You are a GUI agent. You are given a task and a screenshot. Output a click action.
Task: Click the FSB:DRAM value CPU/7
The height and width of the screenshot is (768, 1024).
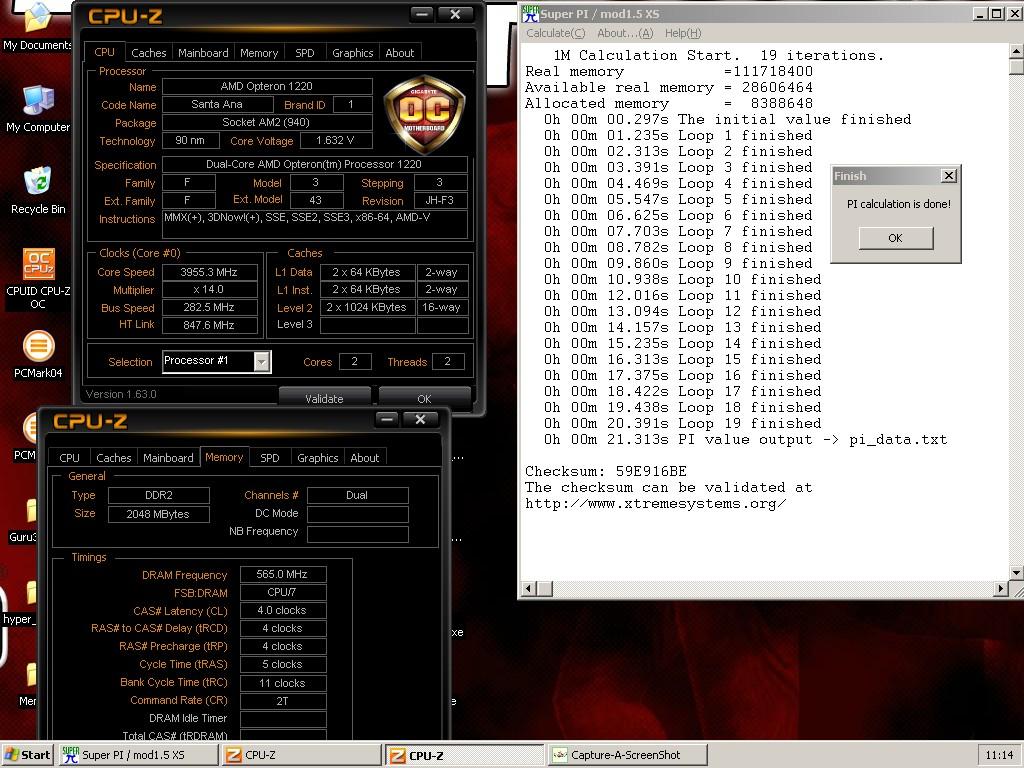pyautogui.click(x=283, y=592)
